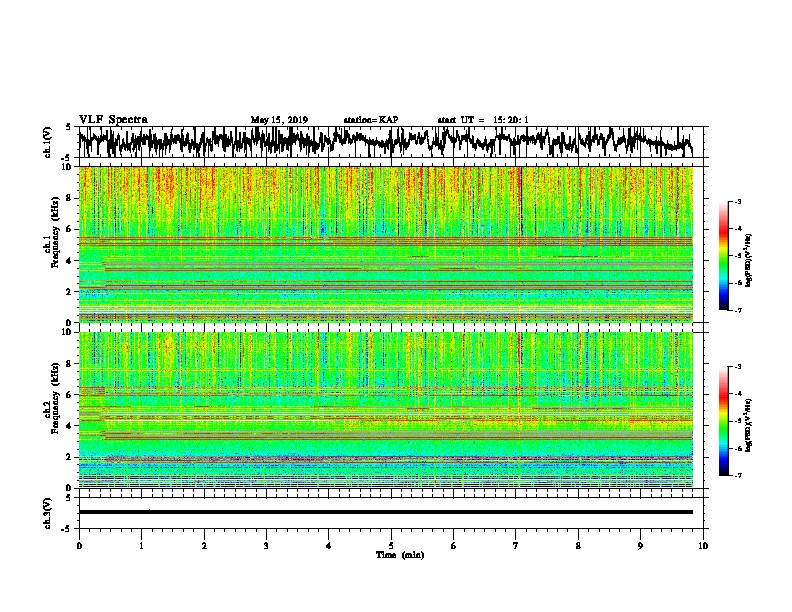
Task: Click time axis tick label "7"
Action: (x=516, y=546)
